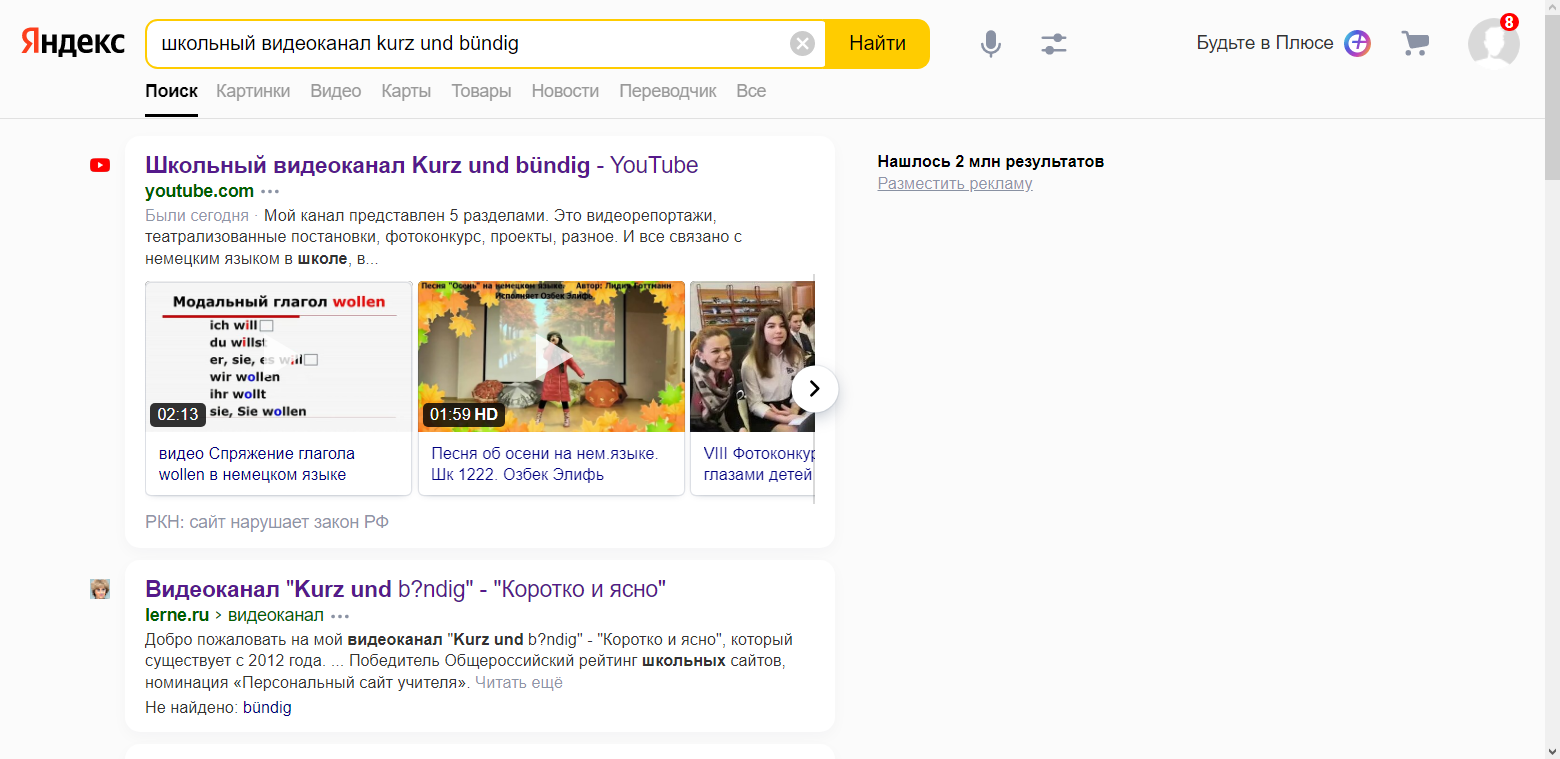The width and height of the screenshot is (1560, 759).
Task: Click 'Читать ещё' to expand snippet
Action: tap(519, 683)
